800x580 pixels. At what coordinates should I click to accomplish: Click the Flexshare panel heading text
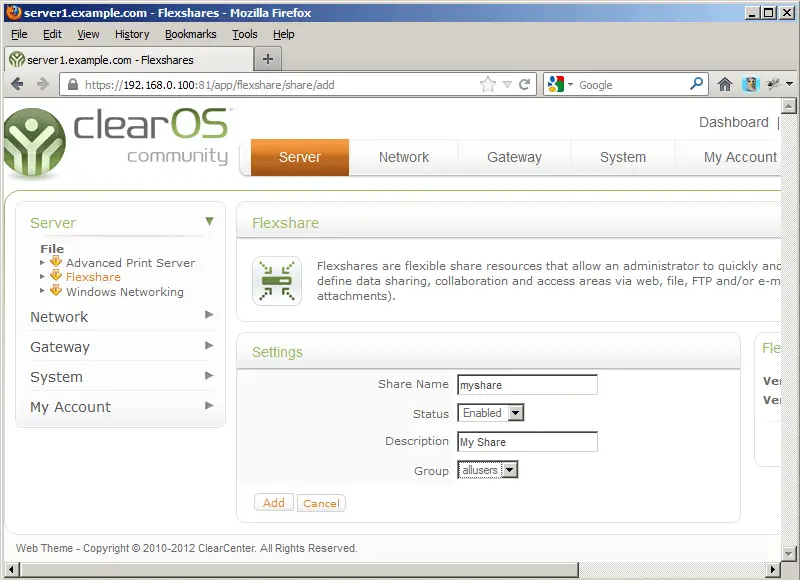coord(285,223)
